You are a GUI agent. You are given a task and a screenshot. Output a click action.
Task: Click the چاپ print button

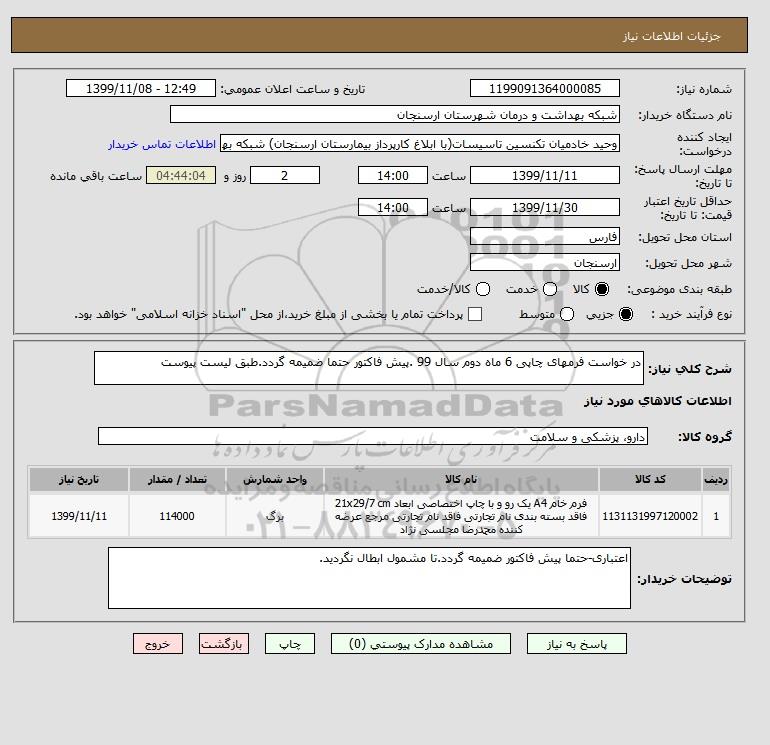pos(290,644)
